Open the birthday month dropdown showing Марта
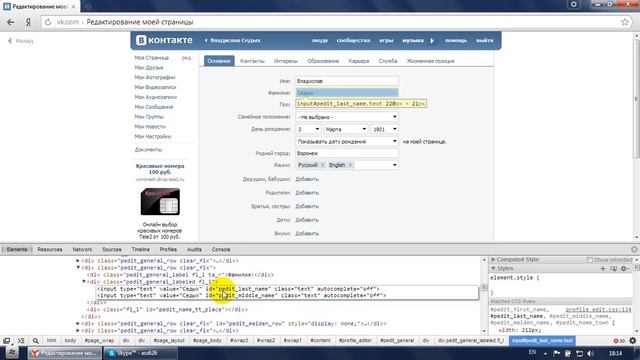Image resolution: width=640 pixels, height=360 pixels. click(346, 129)
